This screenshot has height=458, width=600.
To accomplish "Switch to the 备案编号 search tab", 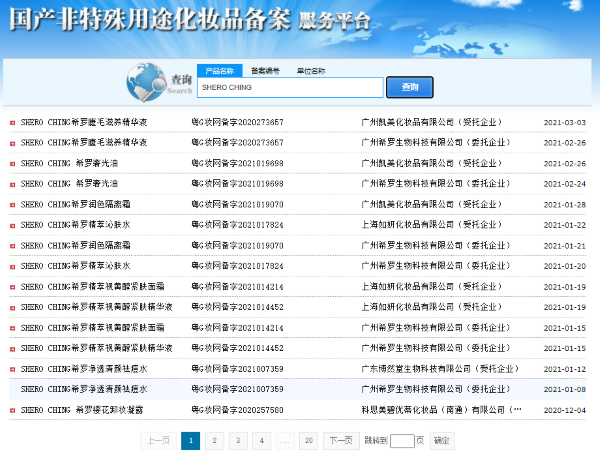I will (x=265, y=71).
